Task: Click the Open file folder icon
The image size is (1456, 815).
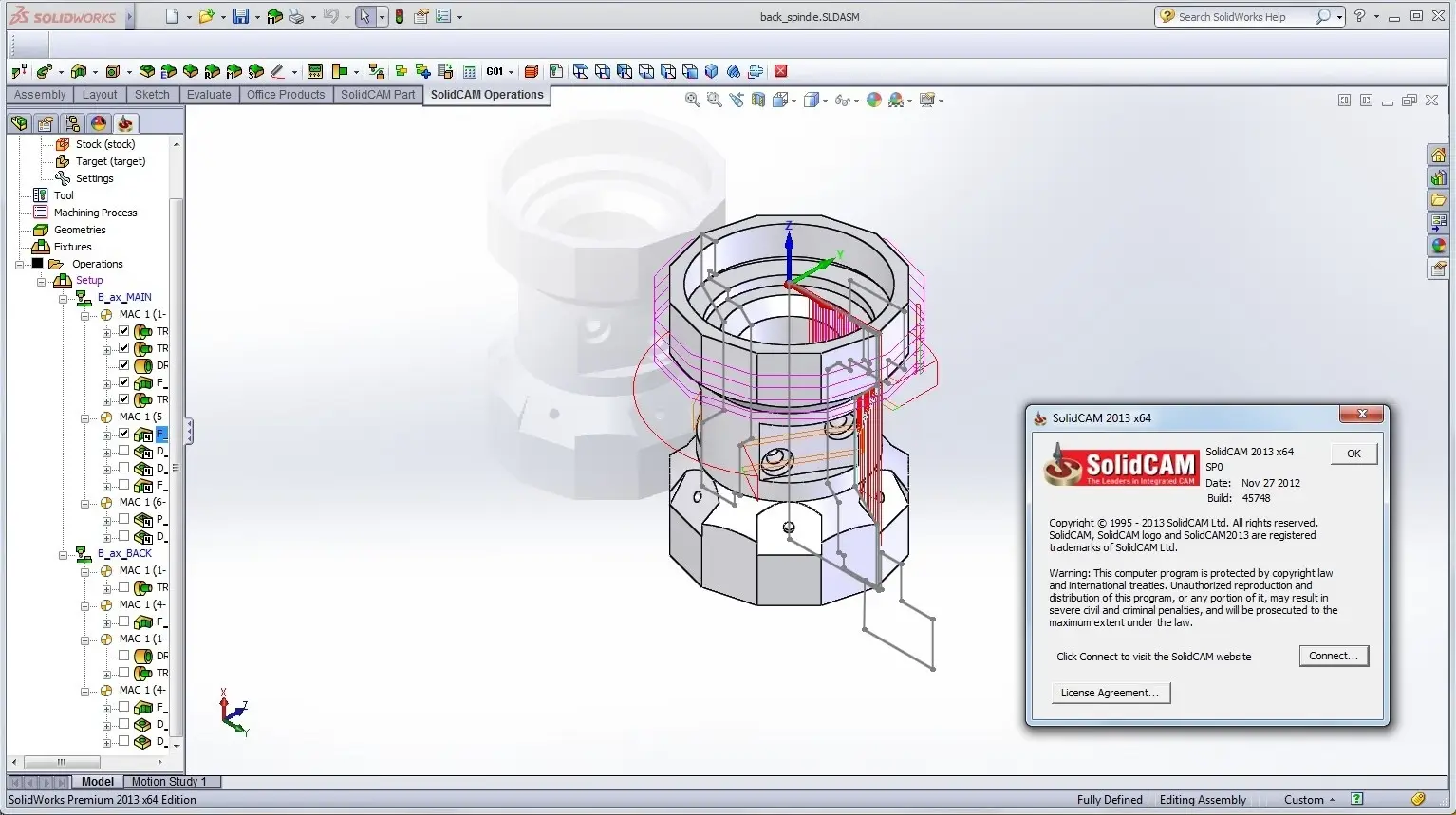Action: coord(206,16)
